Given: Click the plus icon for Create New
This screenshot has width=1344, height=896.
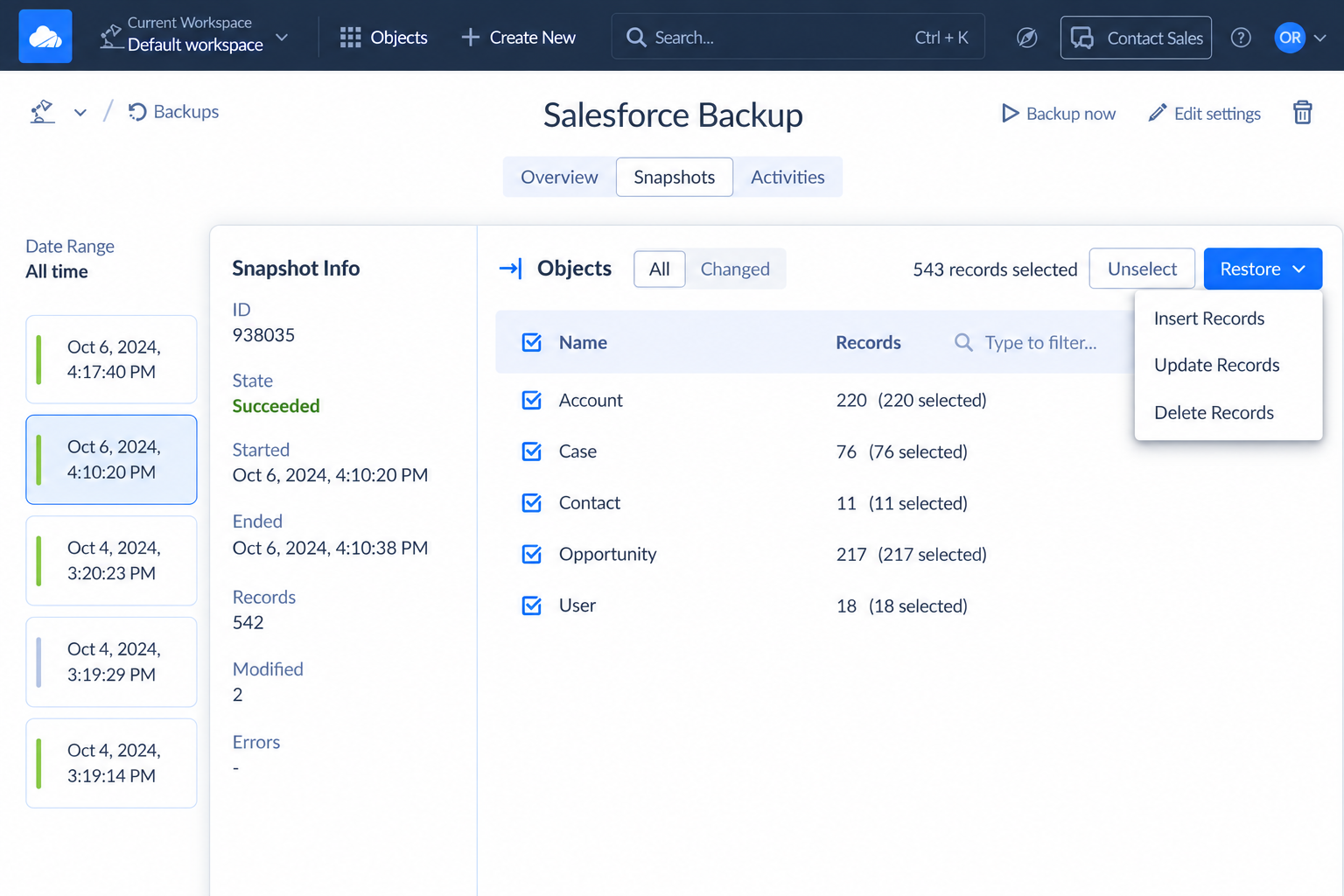Looking at the screenshot, I should tap(471, 38).
